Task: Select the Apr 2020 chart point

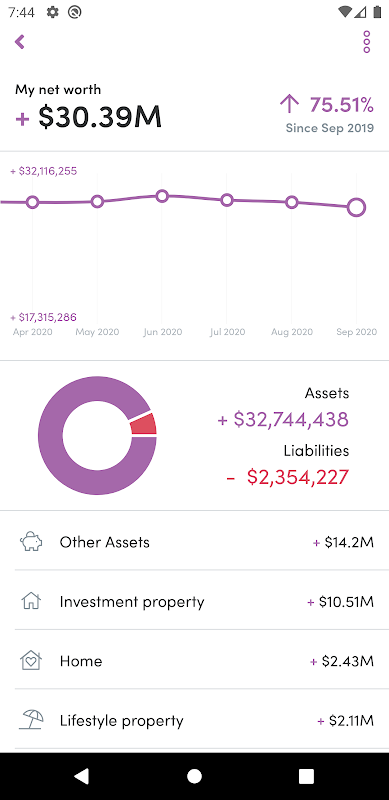Action: (32, 203)
